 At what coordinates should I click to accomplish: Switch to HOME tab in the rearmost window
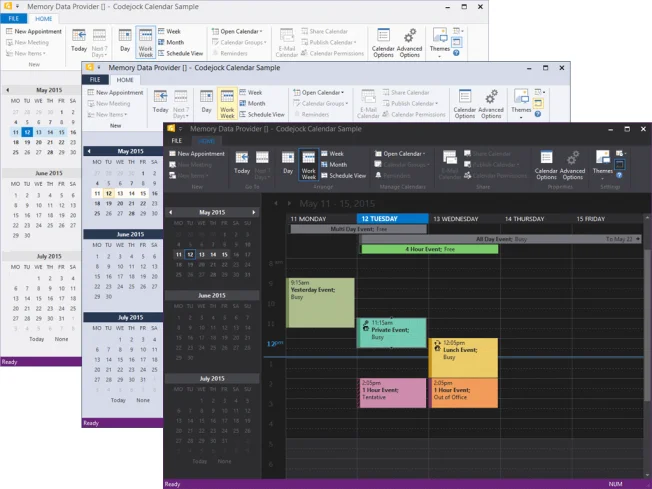(x=43, y=19)
